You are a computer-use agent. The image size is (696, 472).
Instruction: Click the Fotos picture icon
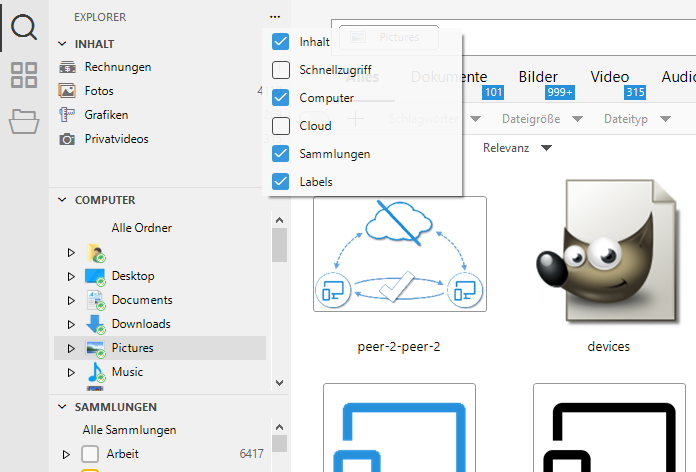[67, 91]
